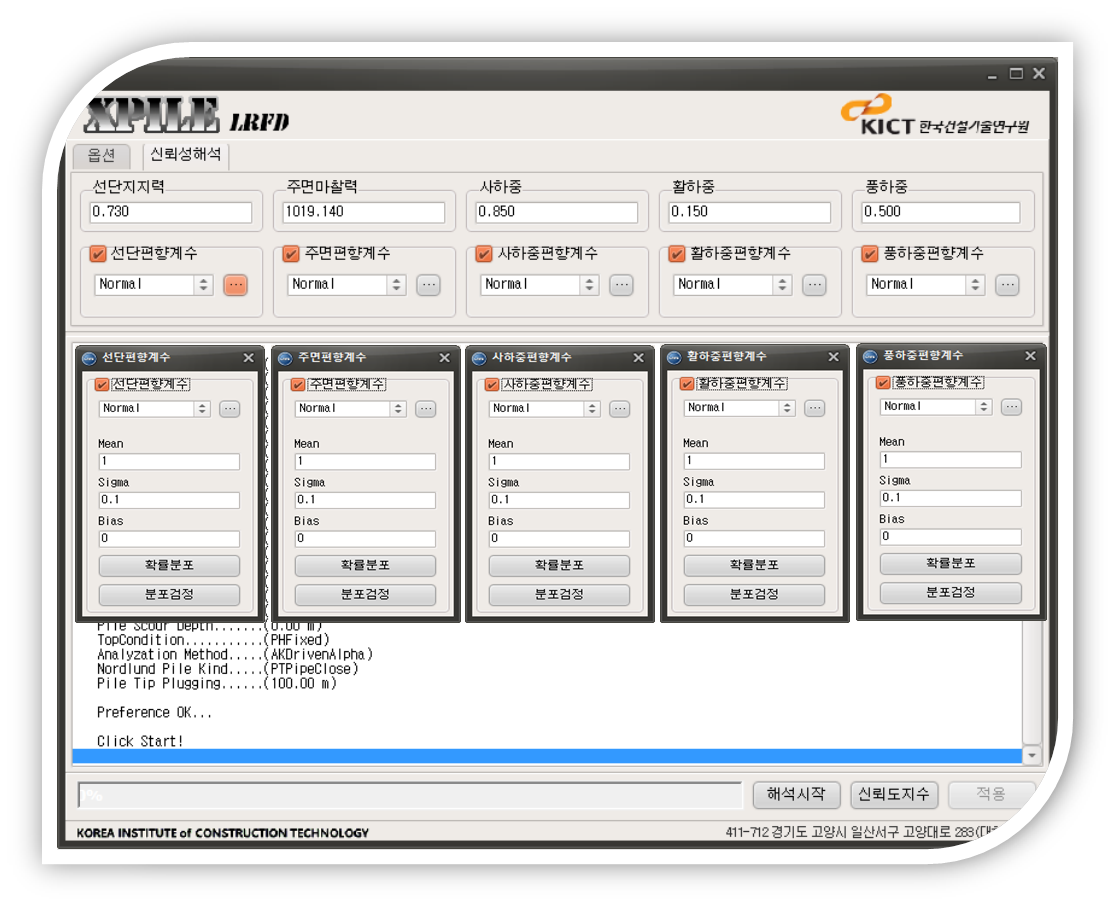
Task: Click the 활하중 input field showing 0.150
Action: tap(749, 212)
